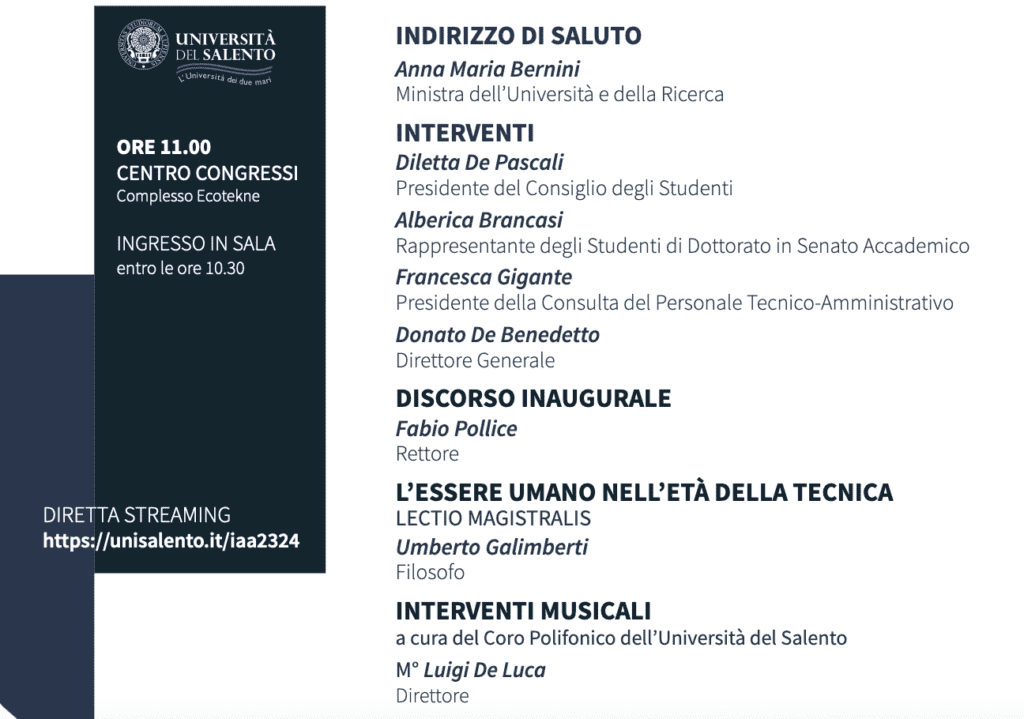The height and width of the screenshot is (719, 1024).
Task: Click the INTERVENTI MUSICALI heading
Action: [523, 610]
